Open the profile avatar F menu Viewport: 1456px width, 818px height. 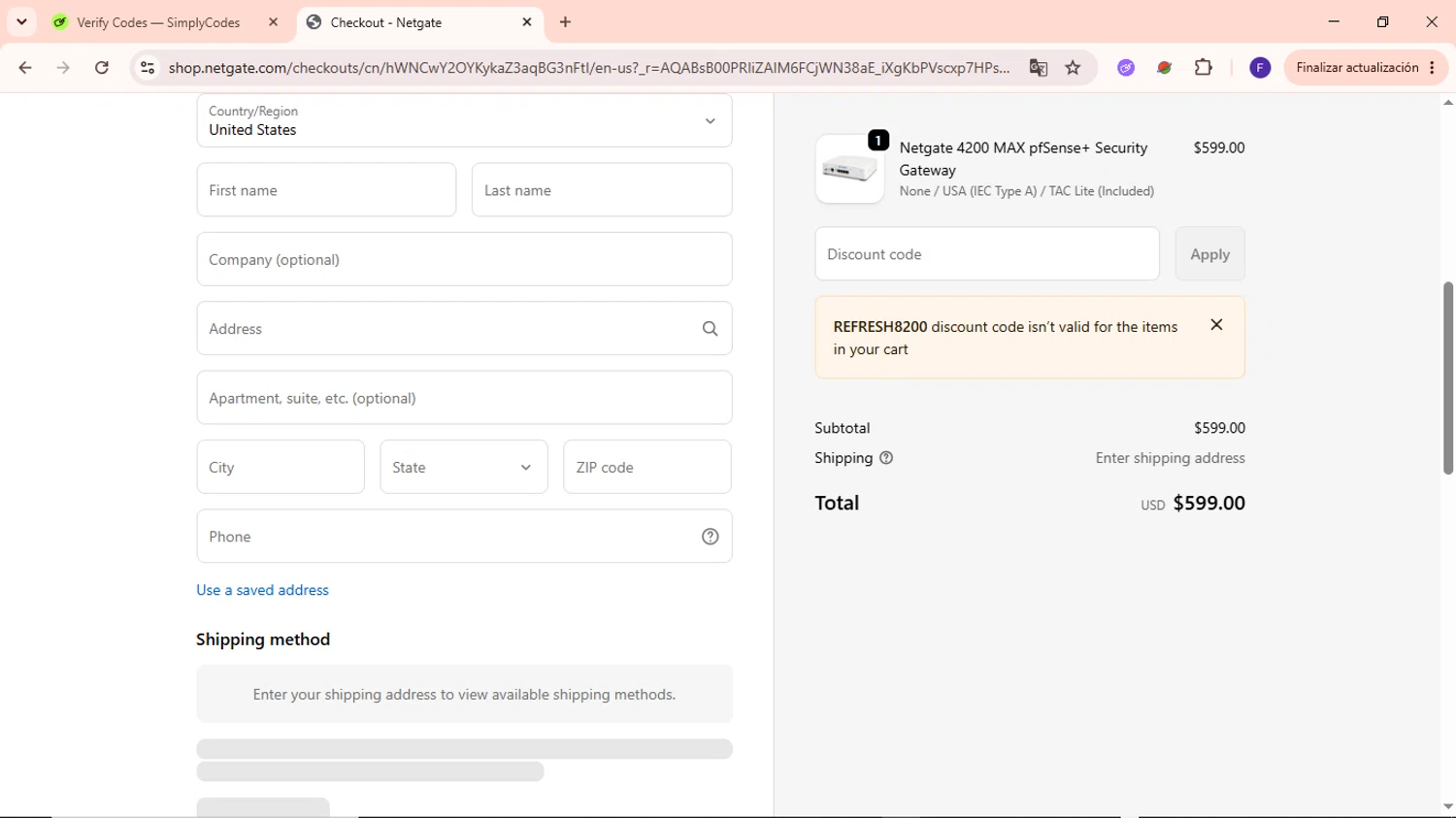click(x=1260, y=68)
